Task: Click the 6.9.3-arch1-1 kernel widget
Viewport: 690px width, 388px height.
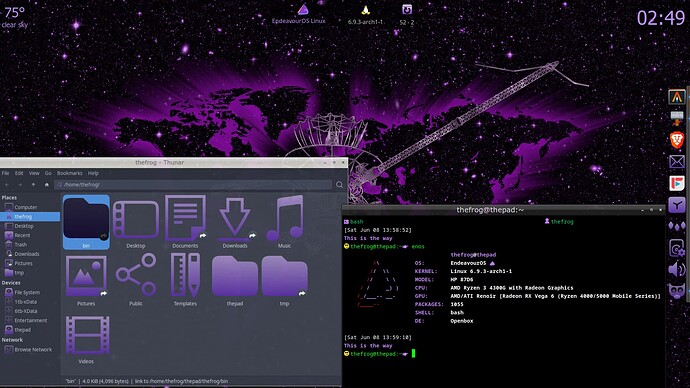Action: click(365, 15)
